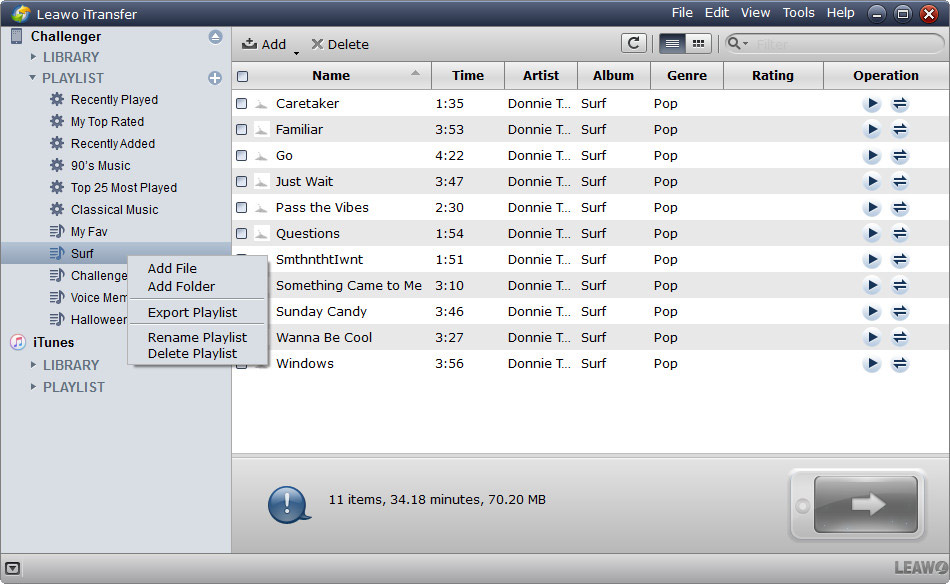Click the refresh icon in toolbar
Viewport: 950px width, 584px height.
[633, 43]
